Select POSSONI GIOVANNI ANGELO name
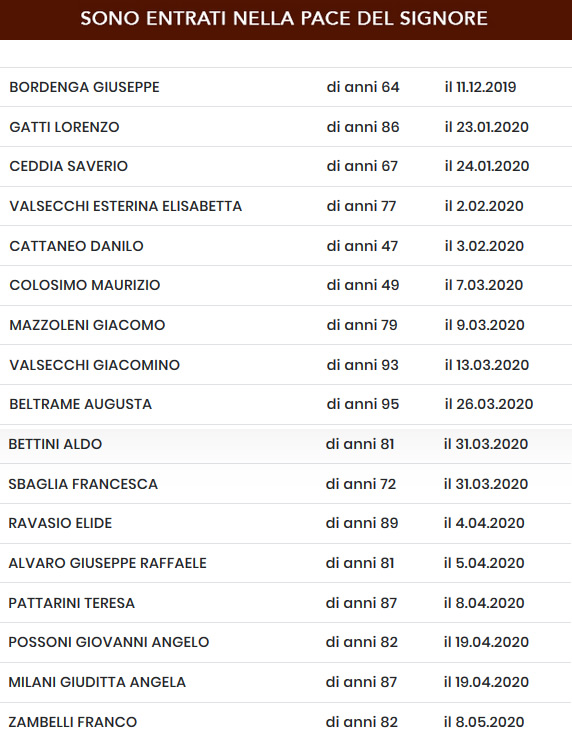This screenshot has height=742, width=572. pos(109,642)
